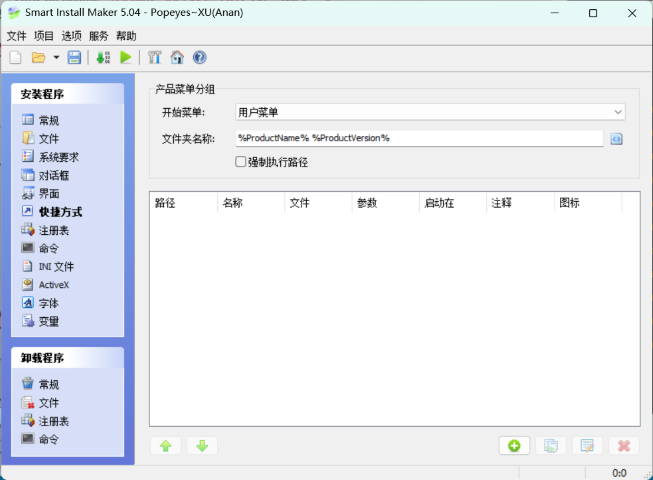Go to the 系统要求 section

58,157
